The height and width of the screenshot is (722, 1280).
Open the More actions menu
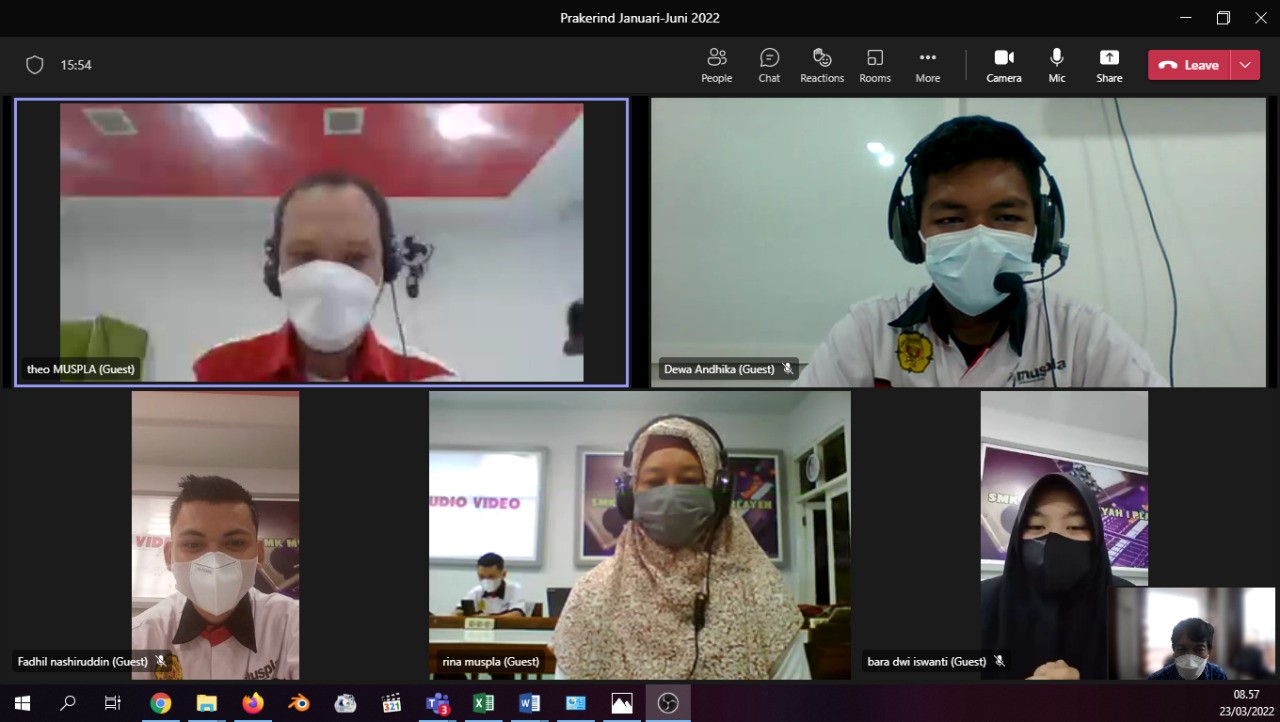[x=928, y=65]
